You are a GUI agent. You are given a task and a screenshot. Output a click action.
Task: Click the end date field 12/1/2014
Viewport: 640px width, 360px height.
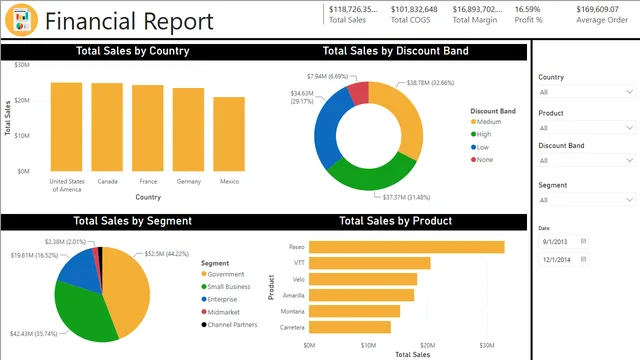click(x=563, y=260)
